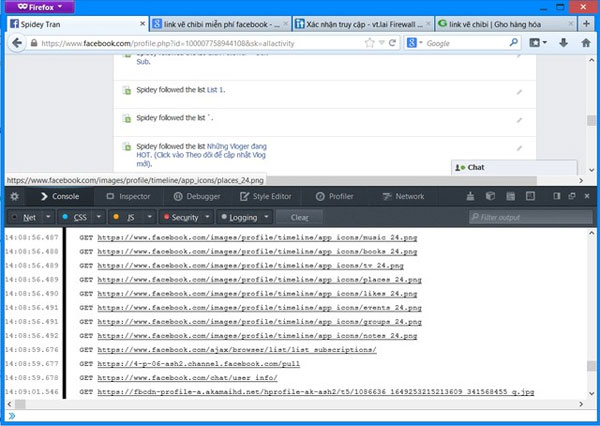Close the Spidey Tran tab
The height and width of the screenshot is (426, 600).
point(142,24)
